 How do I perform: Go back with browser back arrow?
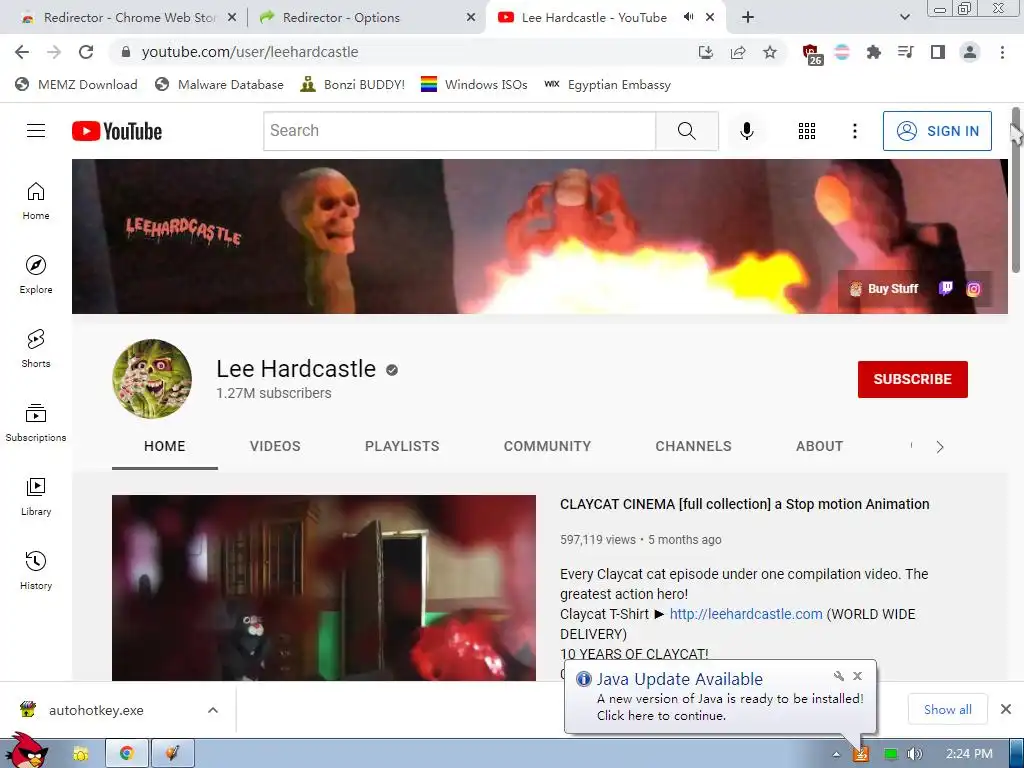click(x=22, y=52)
